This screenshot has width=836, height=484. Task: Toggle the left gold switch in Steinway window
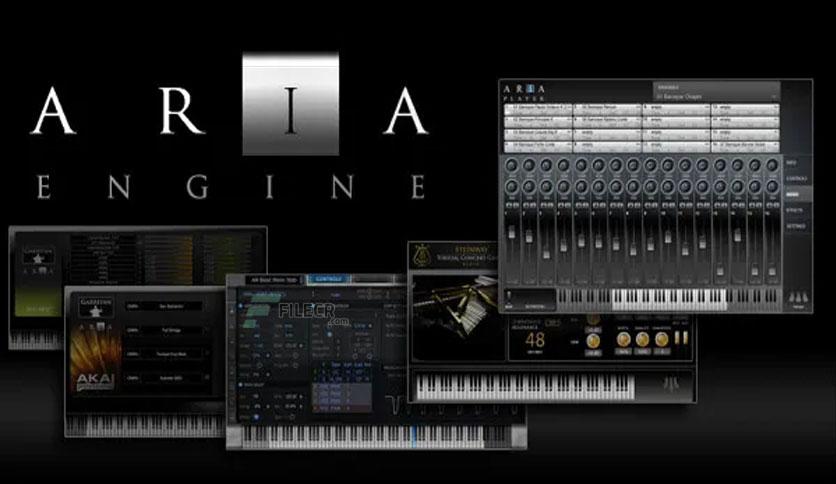[678, 338]
